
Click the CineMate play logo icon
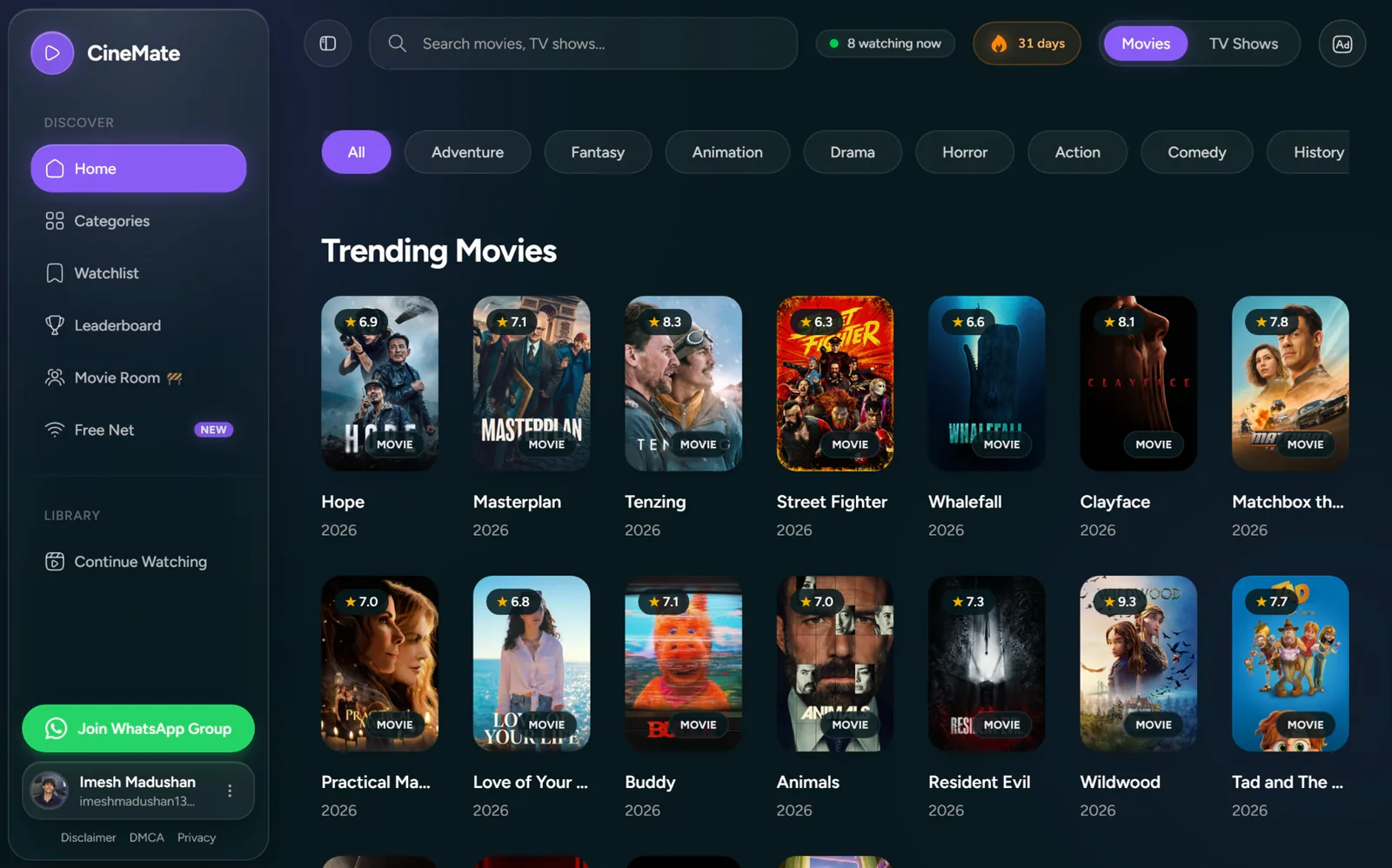pyautogui.click(x=52, y=53)
